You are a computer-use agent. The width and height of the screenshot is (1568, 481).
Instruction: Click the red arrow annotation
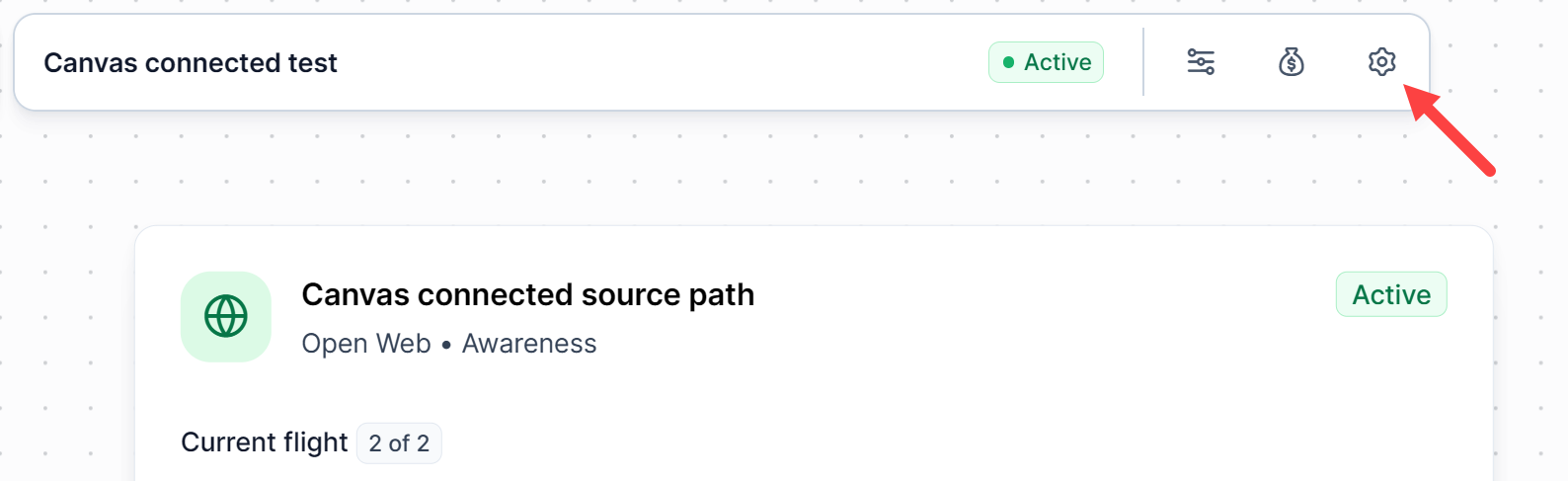(x=1451, y=131)
